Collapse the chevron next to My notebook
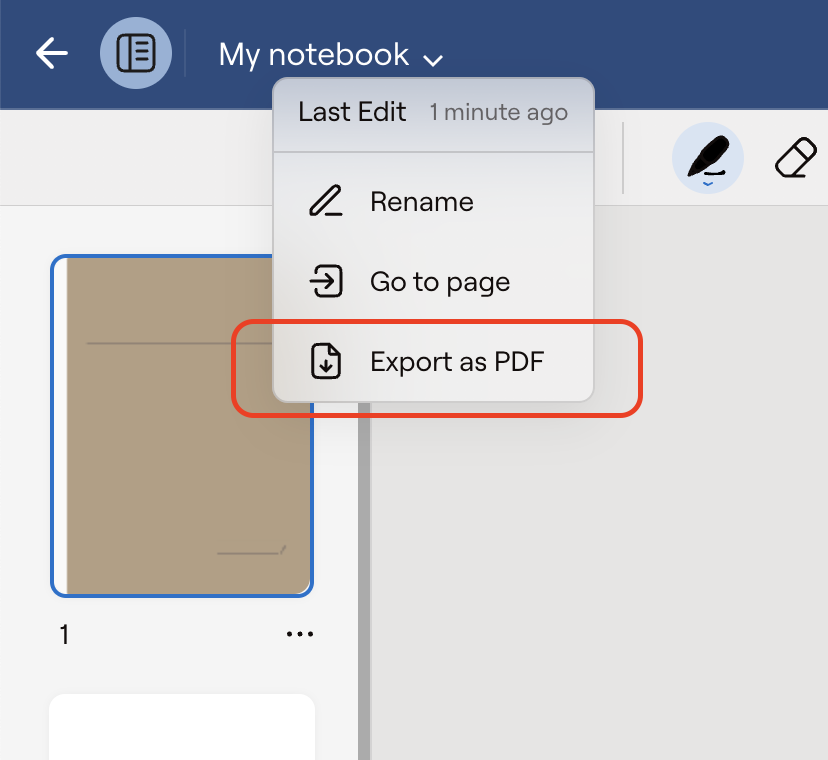This screenshot has height=760, width=828. (x=433, y=60)
